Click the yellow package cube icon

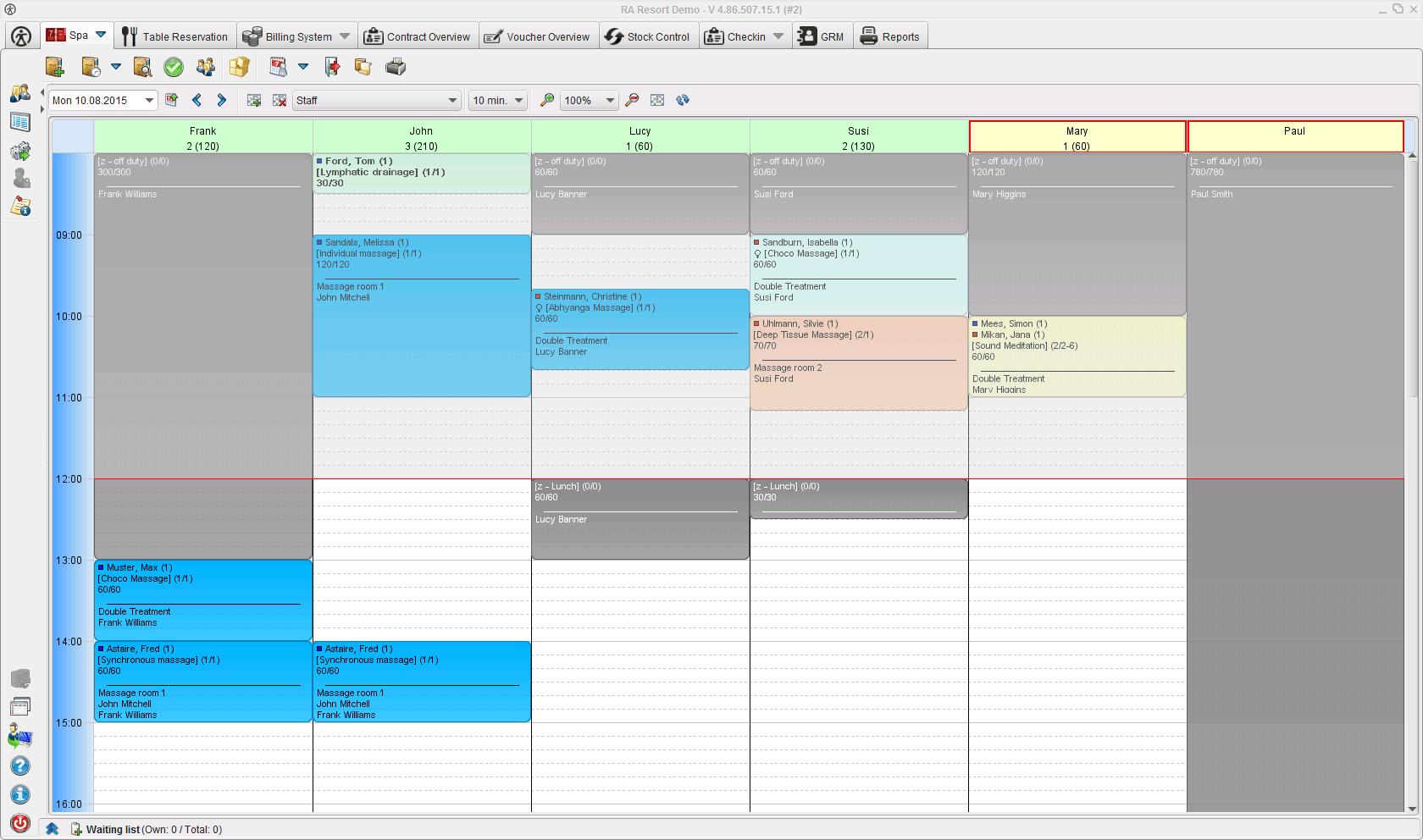(x=240, y=67)
